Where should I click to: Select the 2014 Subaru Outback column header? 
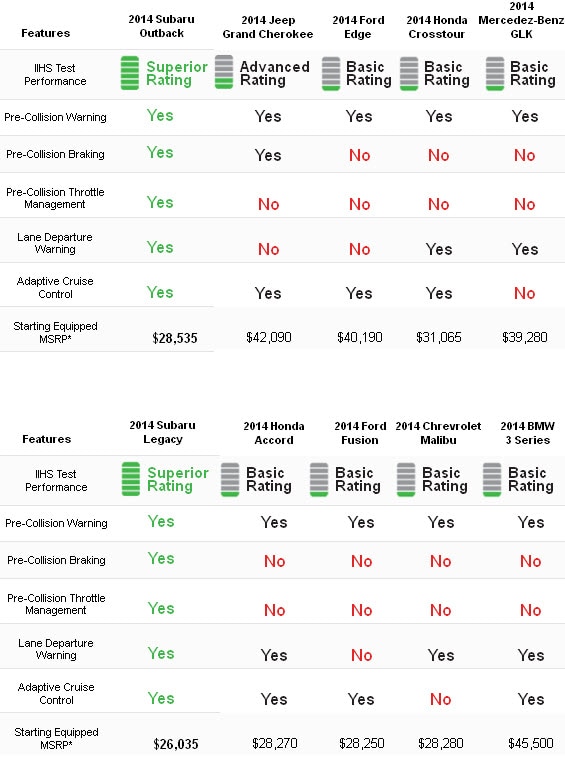point(162,26)
